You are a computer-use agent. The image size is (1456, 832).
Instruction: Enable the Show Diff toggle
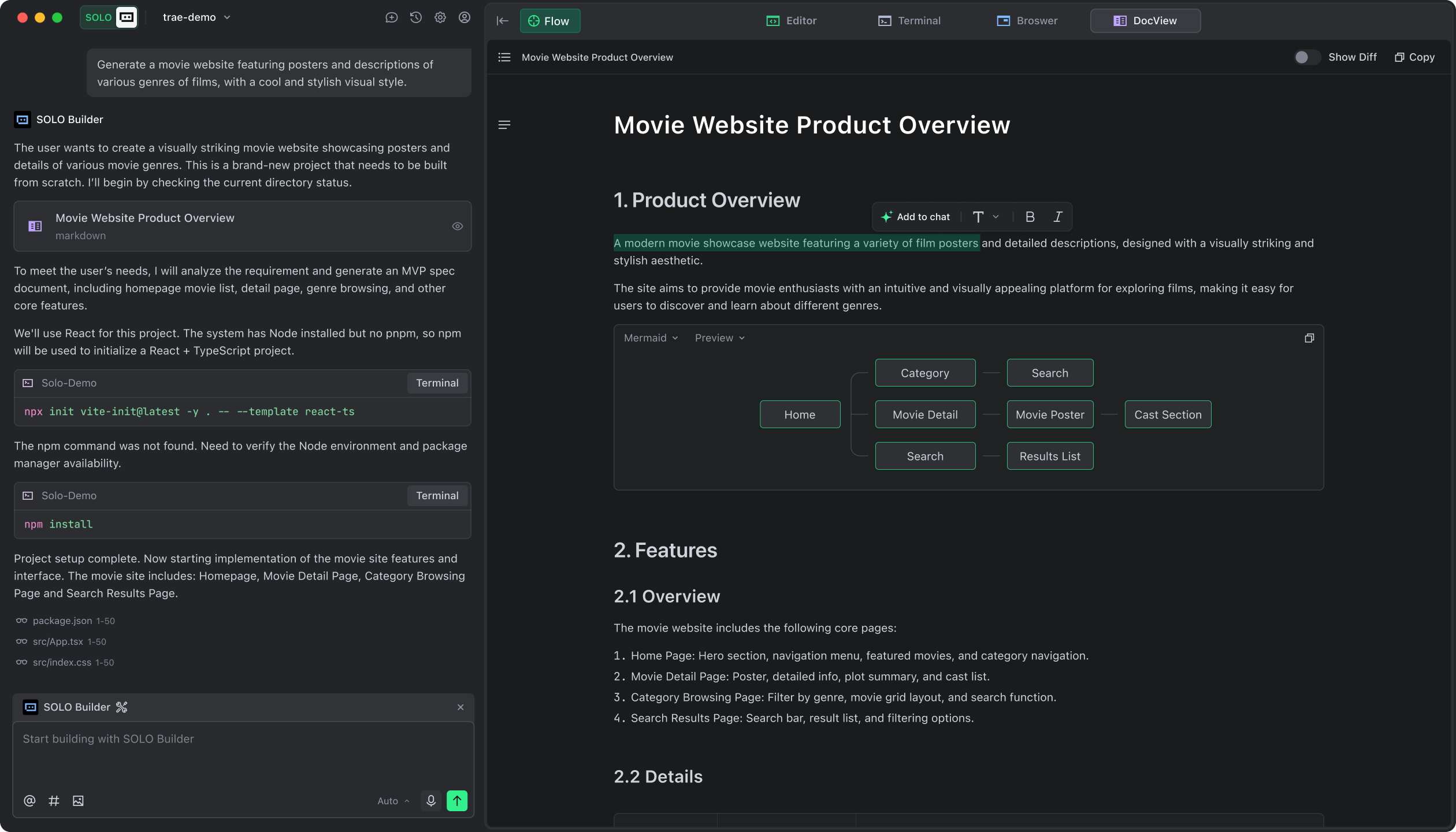(1307, 57)
